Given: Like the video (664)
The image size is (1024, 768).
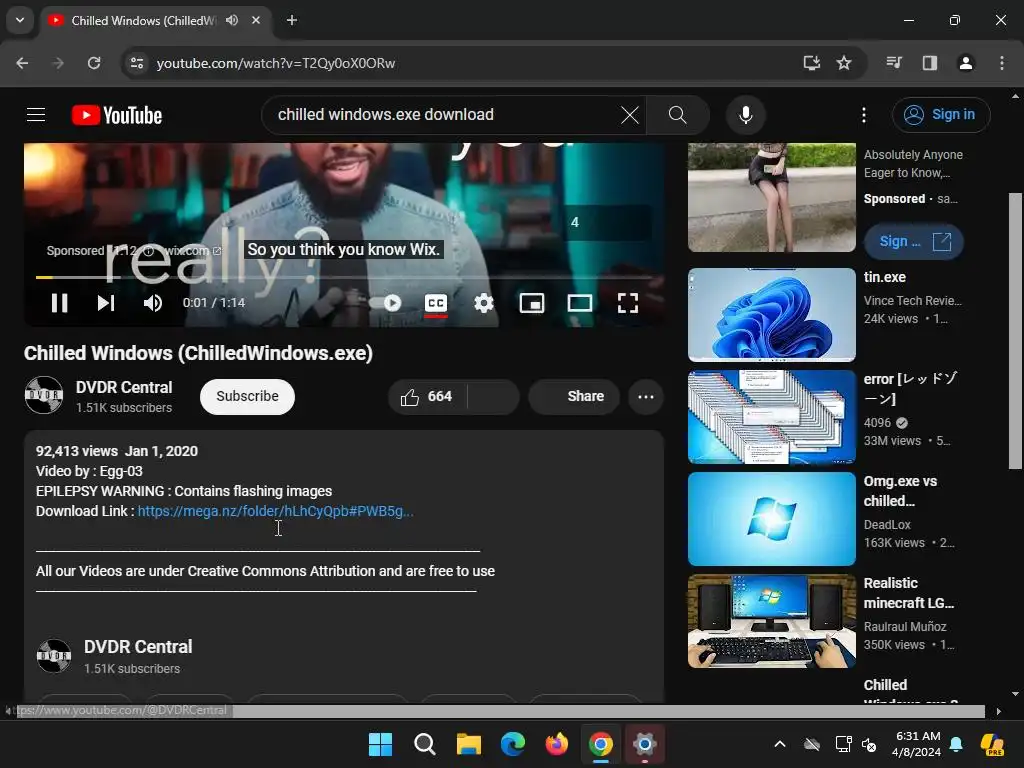Looking at the screenshot, I should 427,396.
